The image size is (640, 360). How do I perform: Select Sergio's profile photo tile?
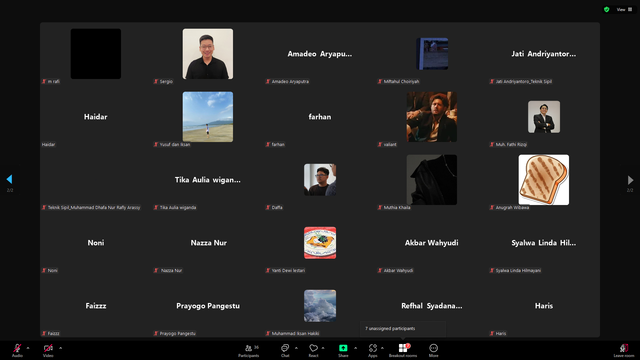(x=208, y=53)
